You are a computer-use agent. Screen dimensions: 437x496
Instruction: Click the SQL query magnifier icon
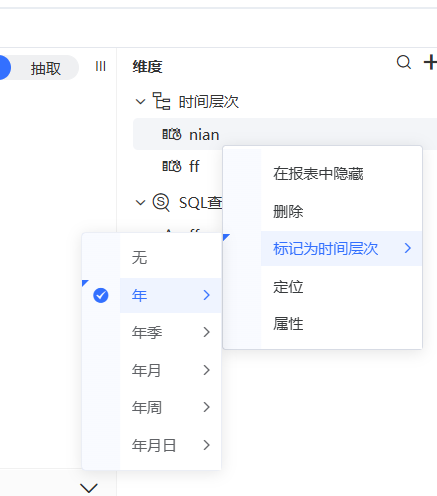click(x=161, y=202)
